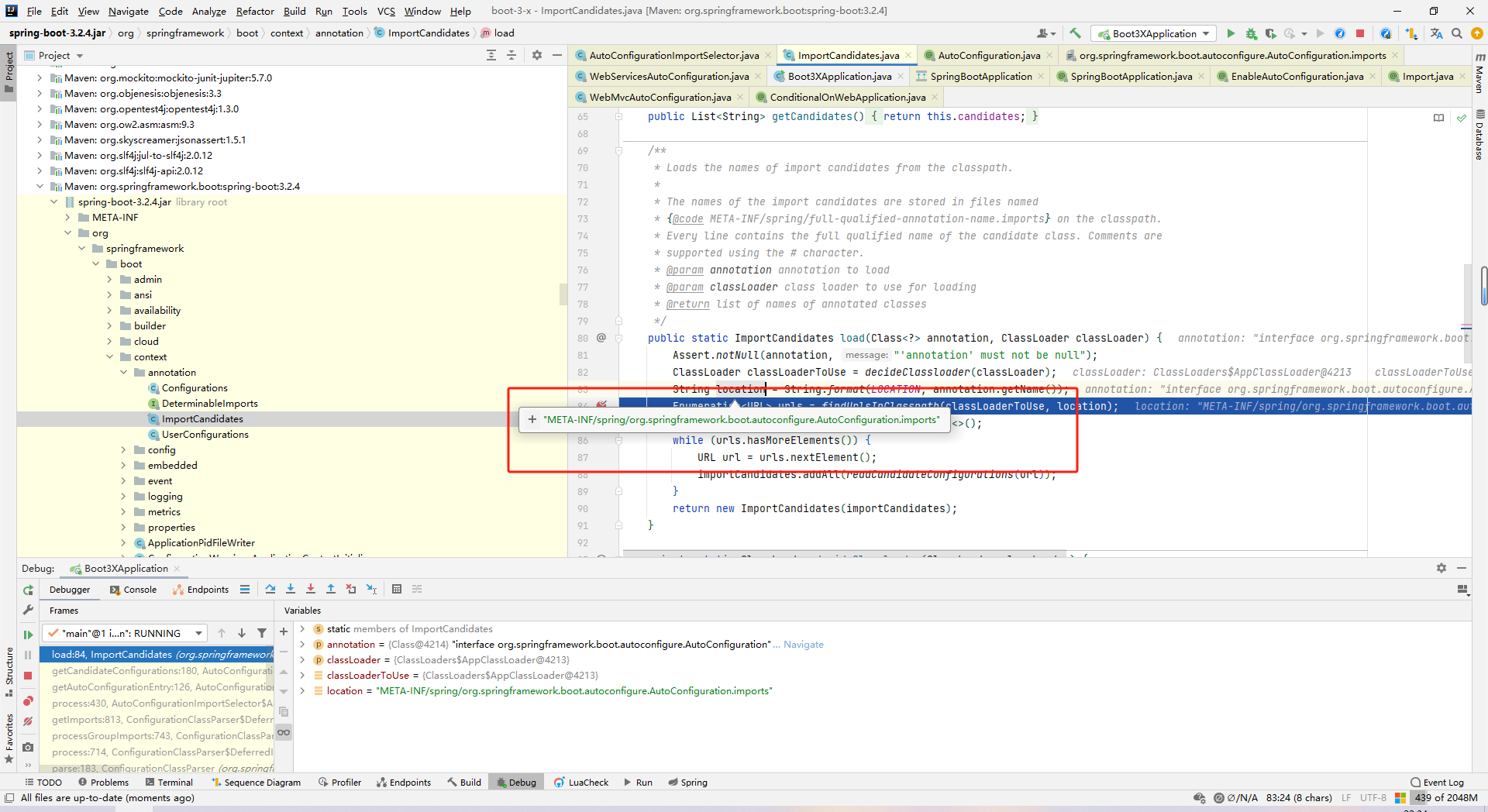Click the translate icon in the top toolbar
The image size is (1488, 812).
(1436, 33)
